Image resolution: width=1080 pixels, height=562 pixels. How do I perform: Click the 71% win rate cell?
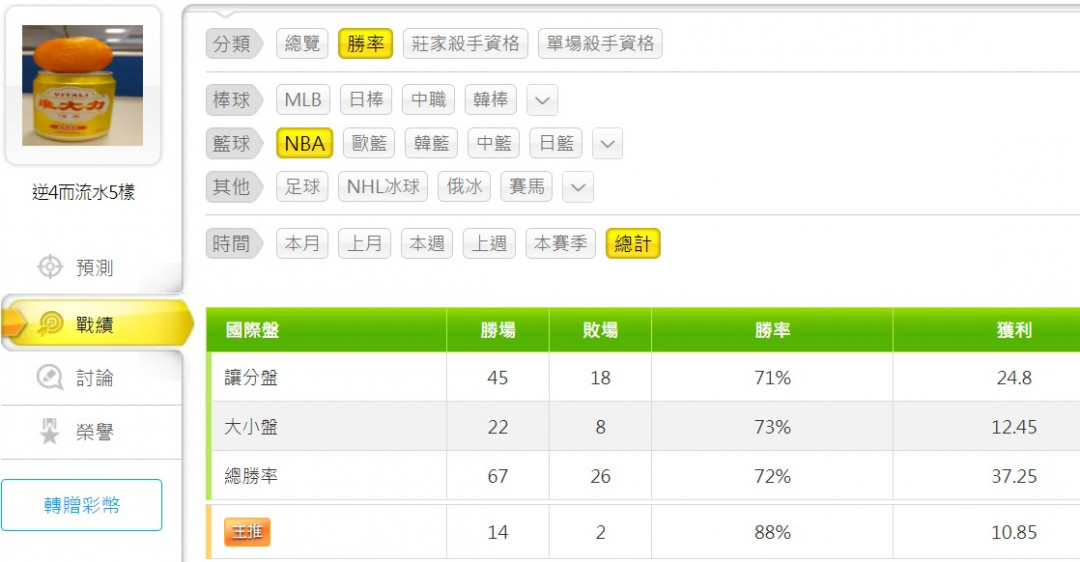point(772,377)
